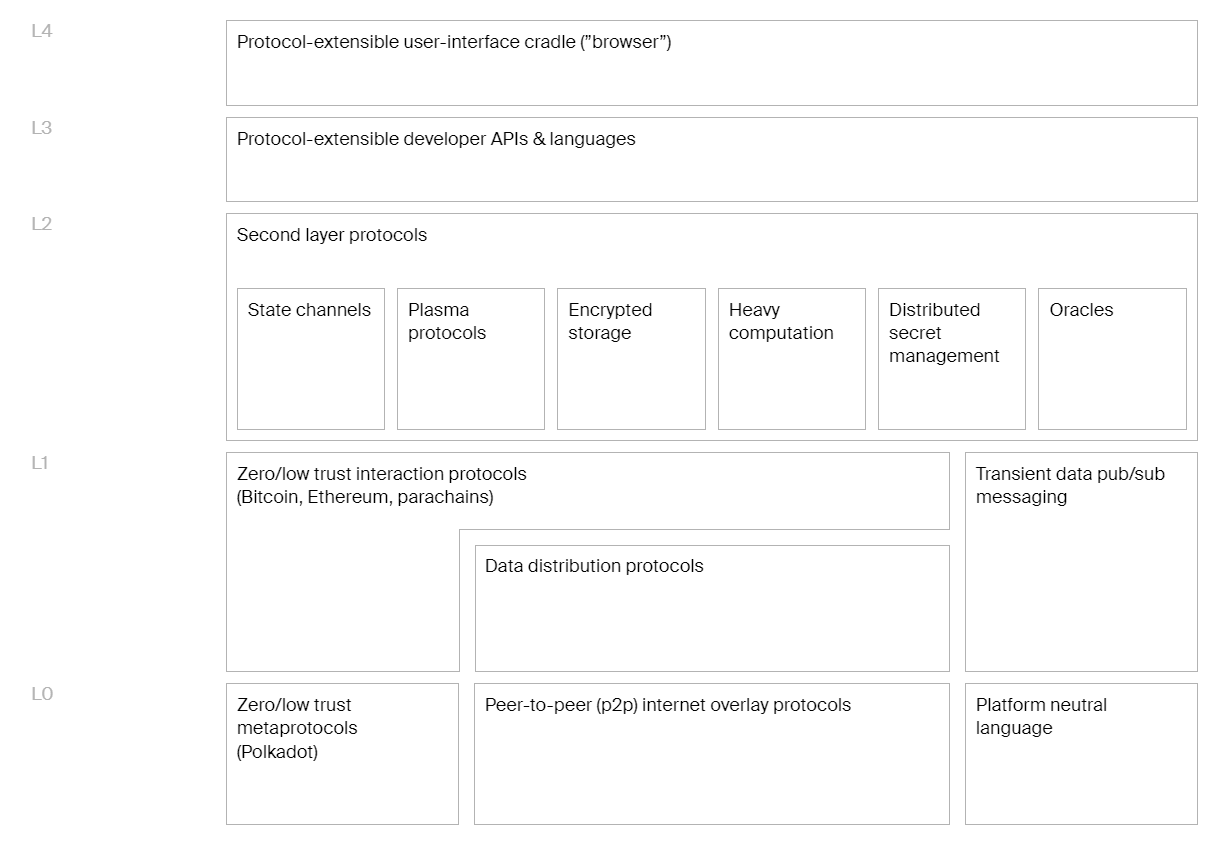This screenshot has height=860, width=1227.
Task: Click the Second layer protocols heading
Action: [332, 235]
